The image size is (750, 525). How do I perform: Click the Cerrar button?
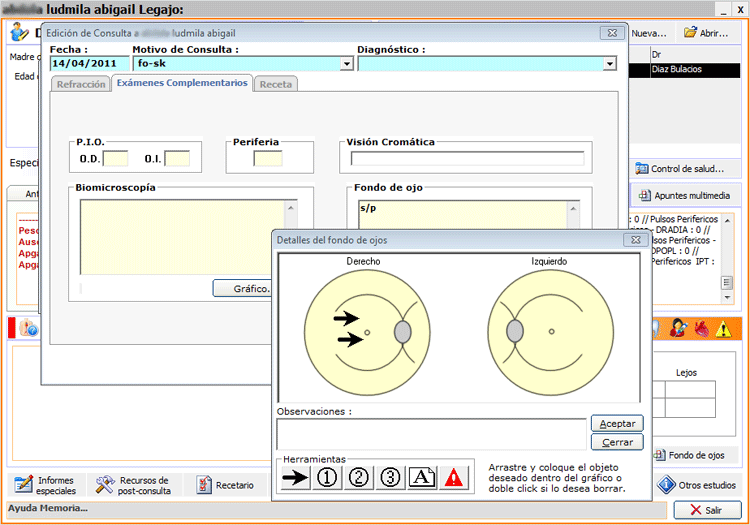(617, 442)
